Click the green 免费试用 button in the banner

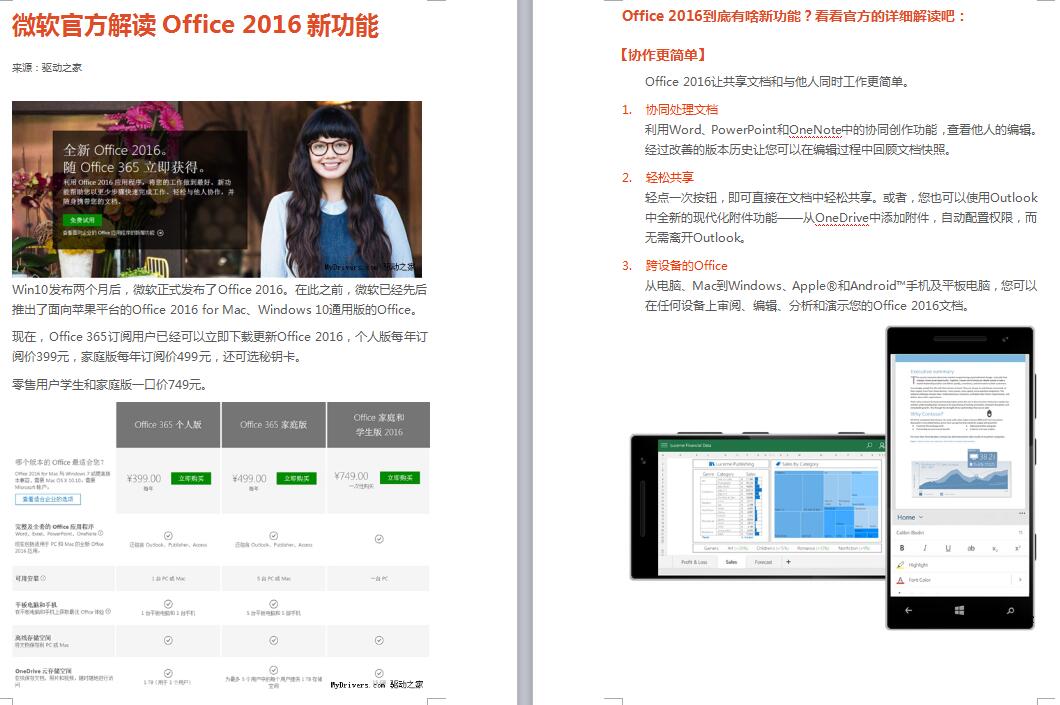coord(82,219)
